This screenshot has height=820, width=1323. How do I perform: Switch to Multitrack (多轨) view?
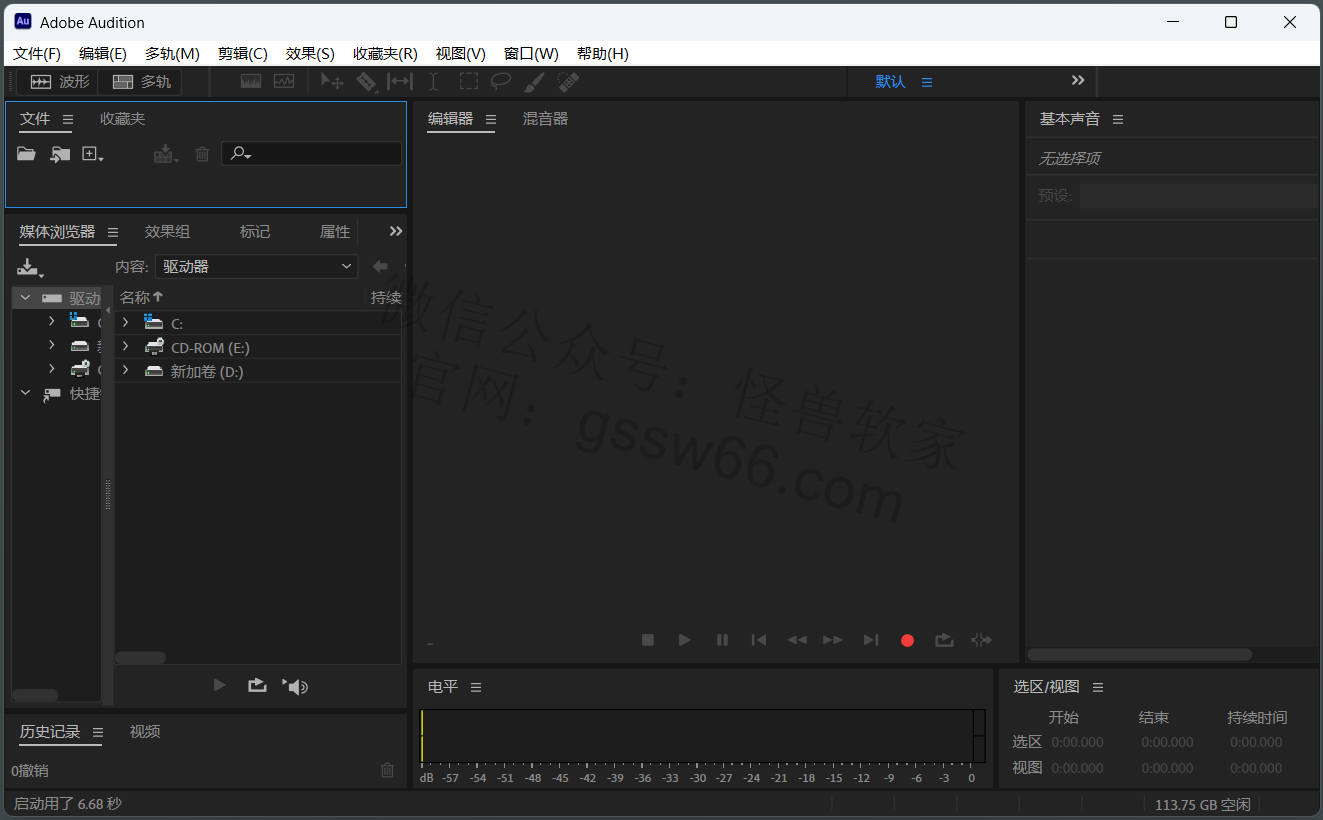(x=140, y=82)
